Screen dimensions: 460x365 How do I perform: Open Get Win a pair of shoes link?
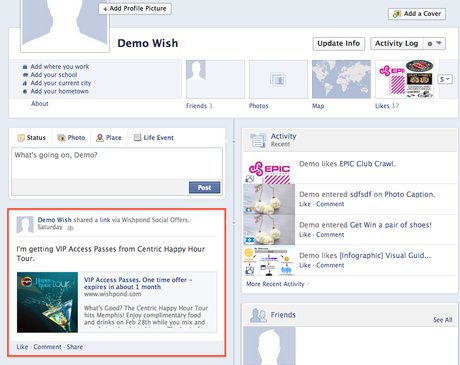[x=391, y=225]
